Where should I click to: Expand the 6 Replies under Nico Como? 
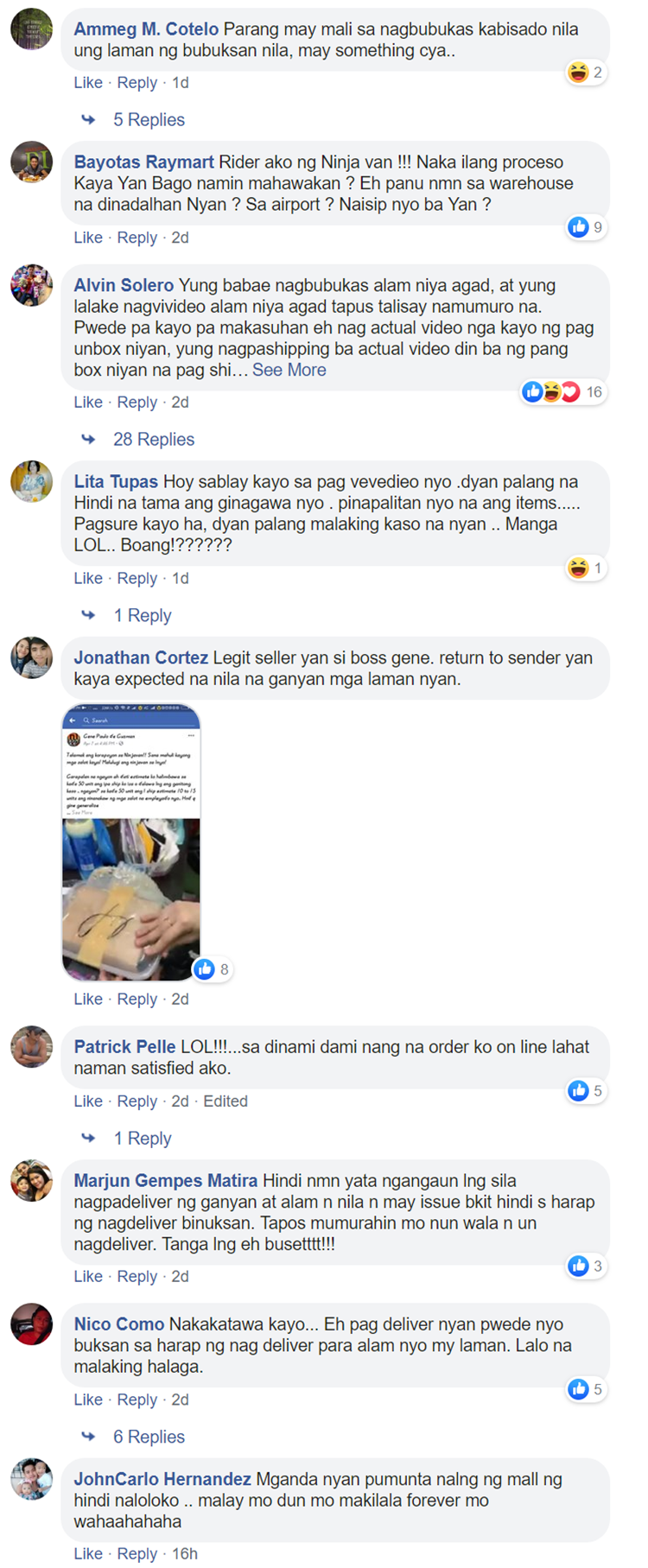149,1437
